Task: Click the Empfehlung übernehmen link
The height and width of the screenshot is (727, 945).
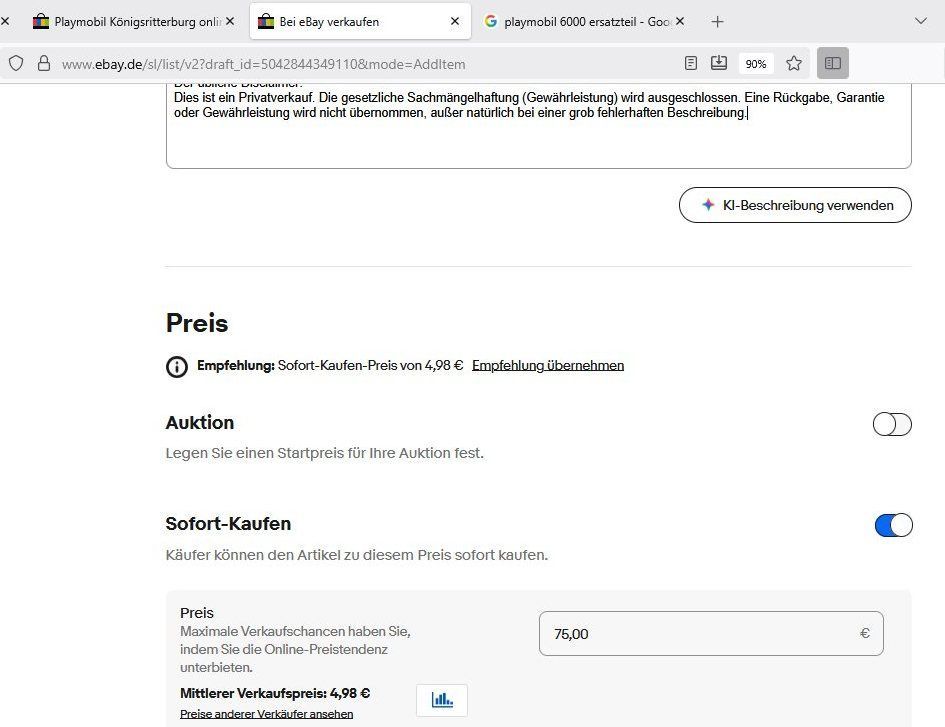Action: [548, 366]
